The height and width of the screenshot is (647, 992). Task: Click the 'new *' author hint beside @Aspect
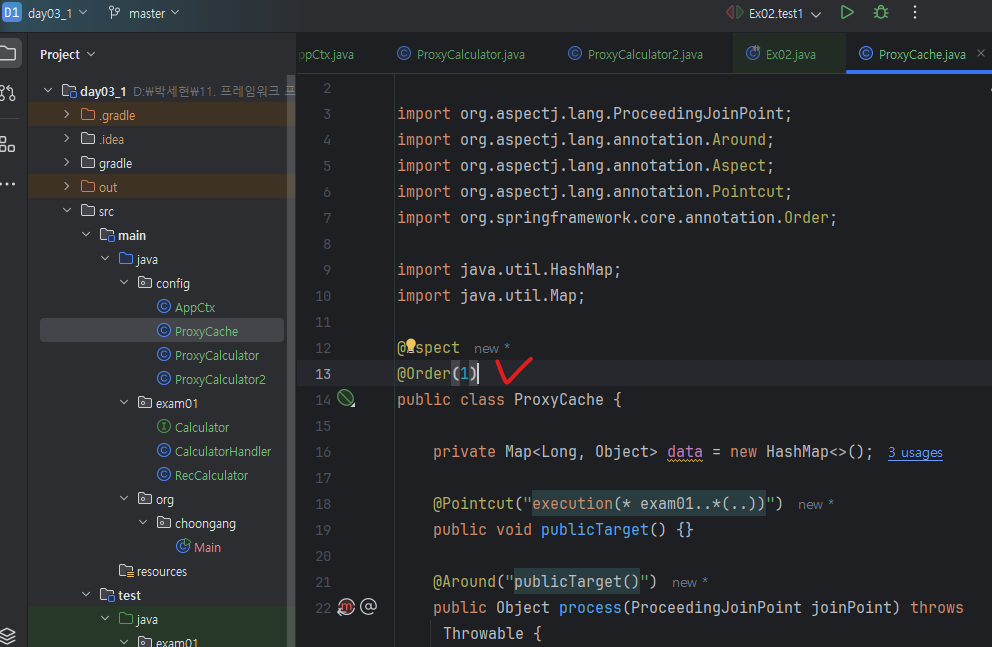pyautogui.click(x=492, y=348)
